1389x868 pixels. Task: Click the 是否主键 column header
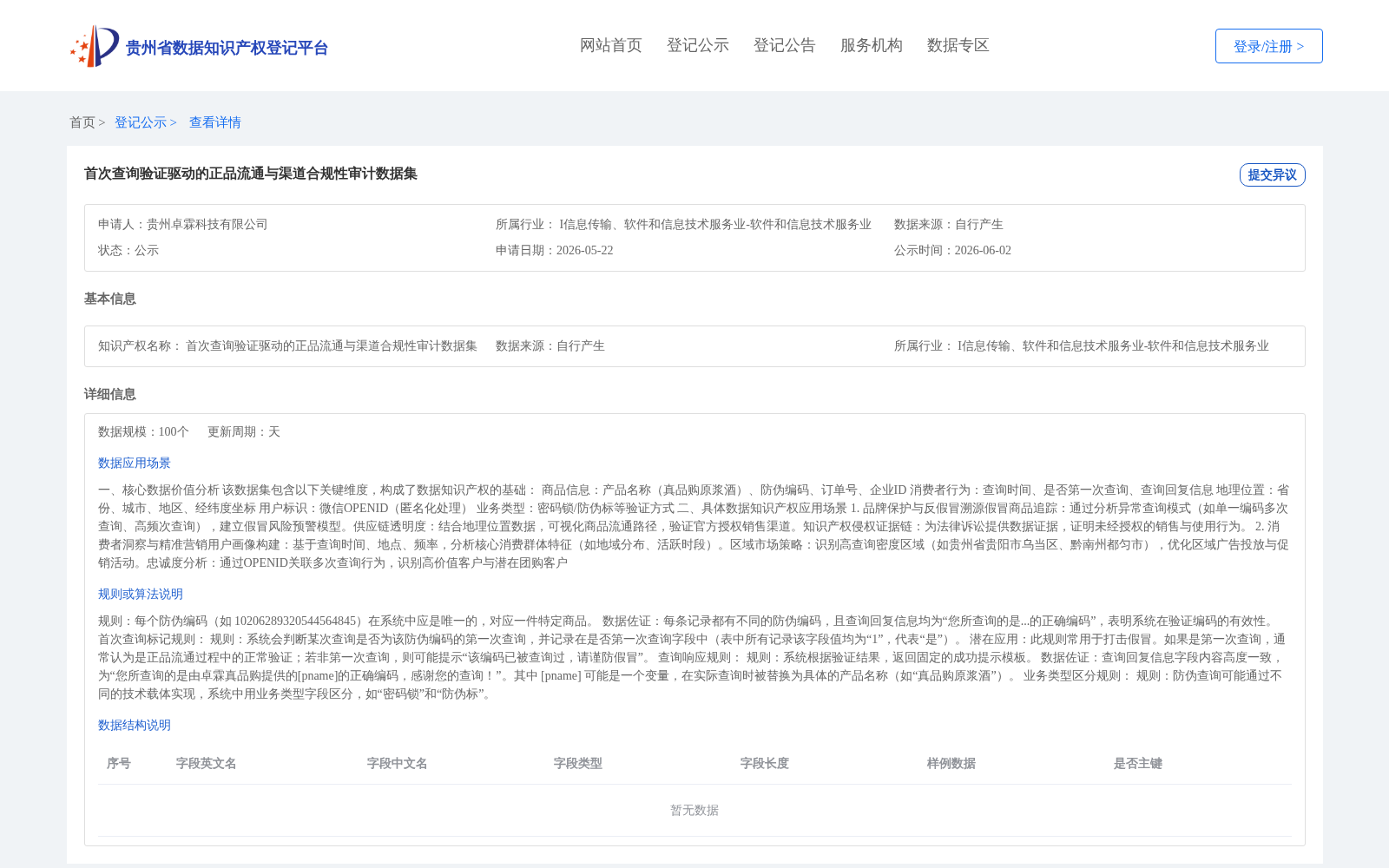[x=1138, y=763]
